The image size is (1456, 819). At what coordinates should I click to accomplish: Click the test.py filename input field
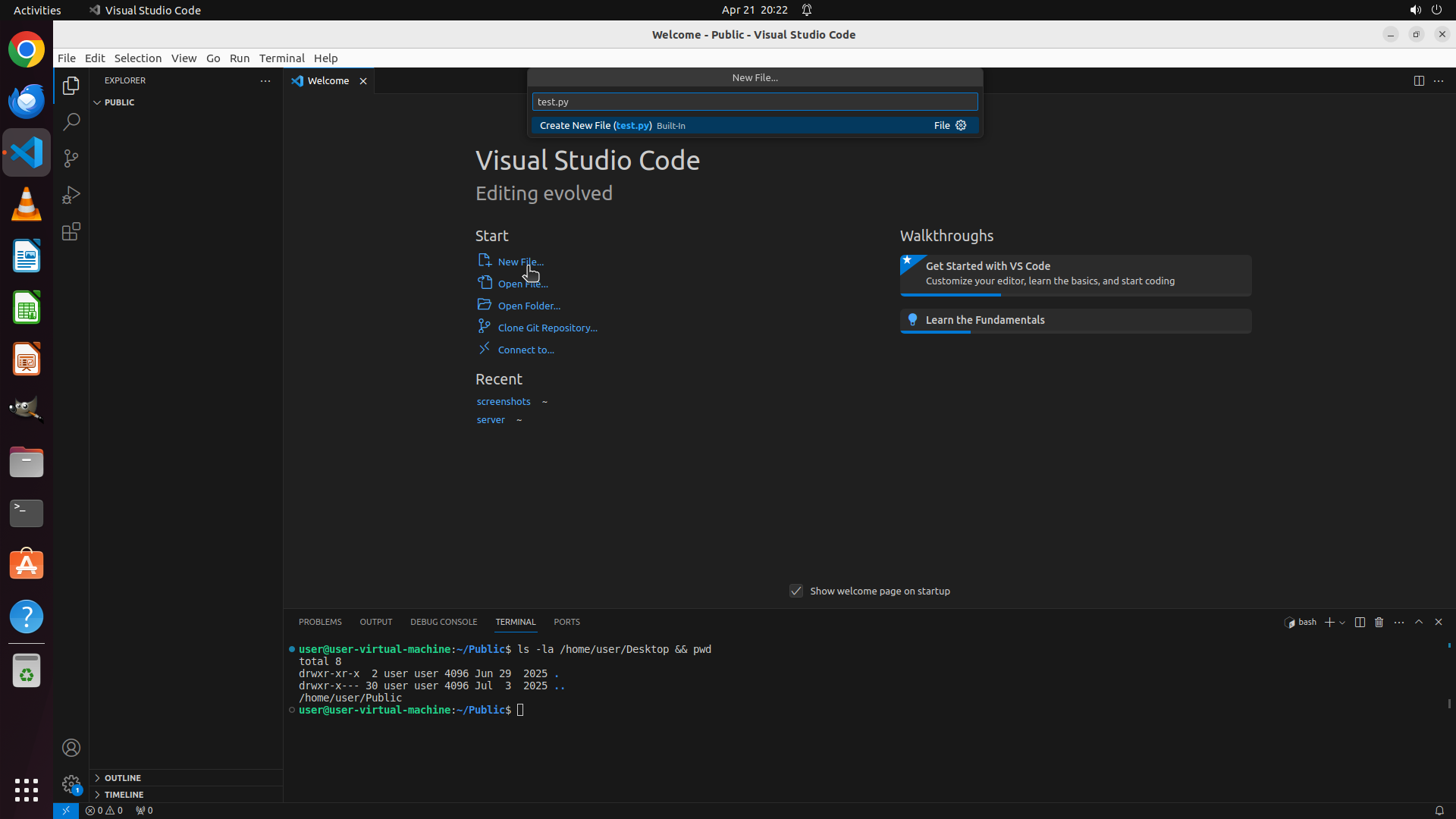click(755, 102)
